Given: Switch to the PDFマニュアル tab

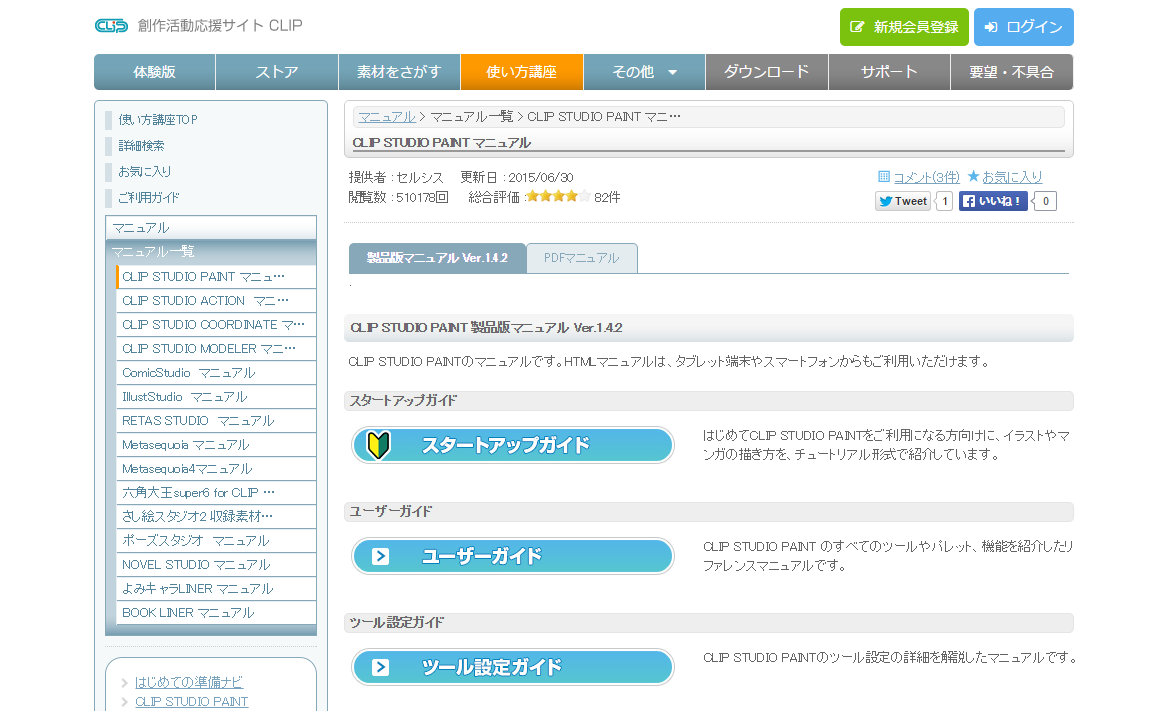Looking at the screenshot, I should pyautogui.click(x=581, y=258).
